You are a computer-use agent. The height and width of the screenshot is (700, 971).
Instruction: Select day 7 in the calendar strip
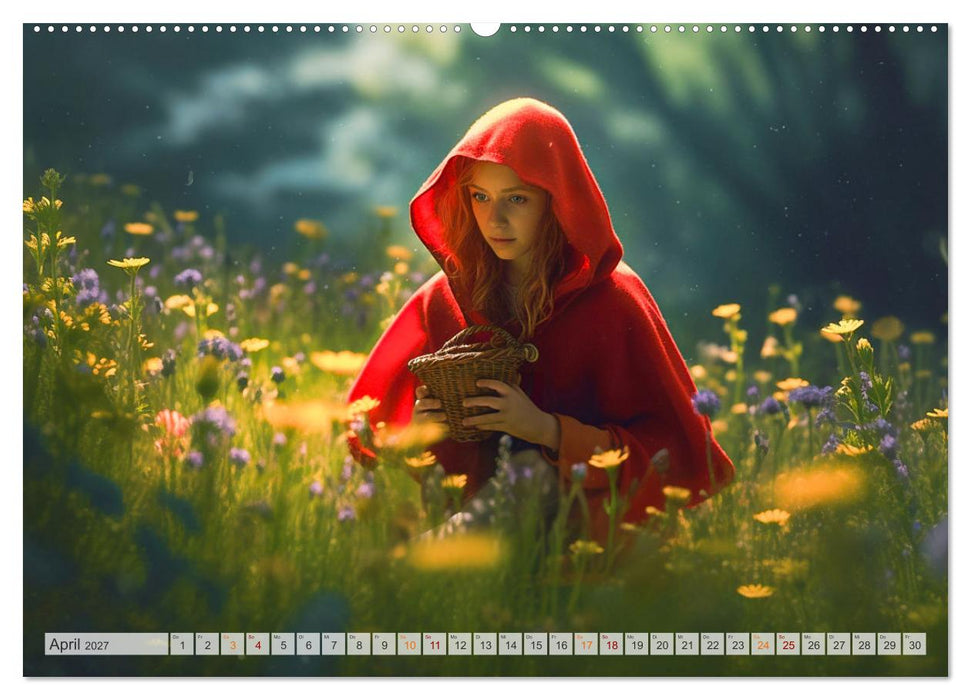[334, 644]
